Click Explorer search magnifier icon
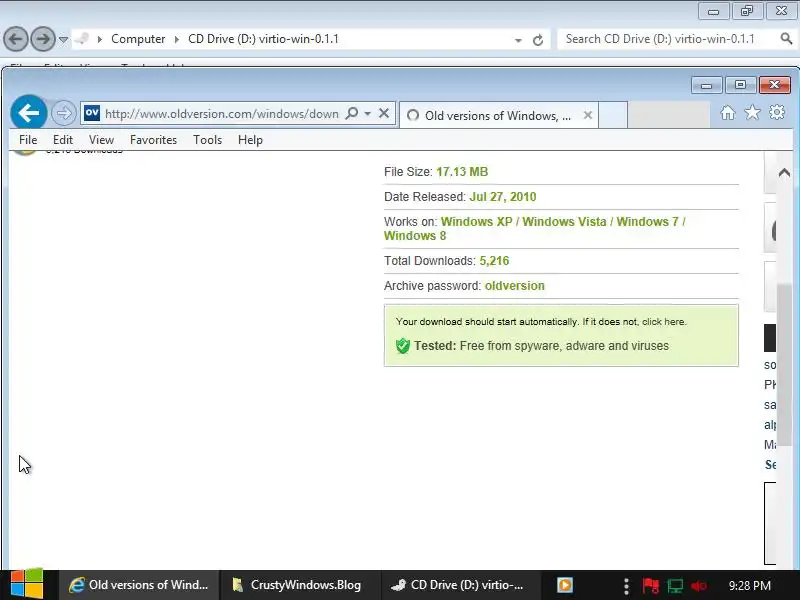This screenshot has width=800, height=600. tap(786, 38)
